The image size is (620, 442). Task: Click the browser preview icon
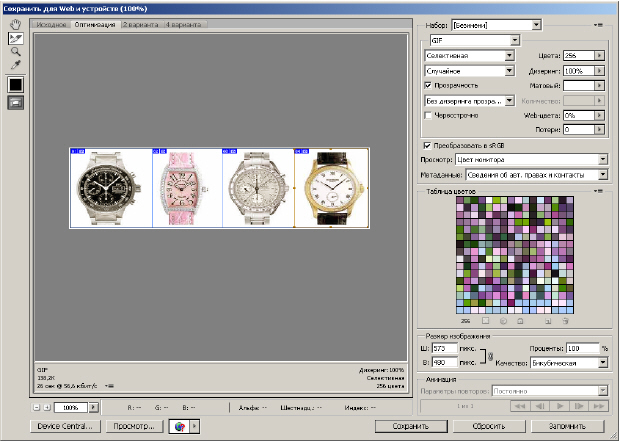pos(181,426)
